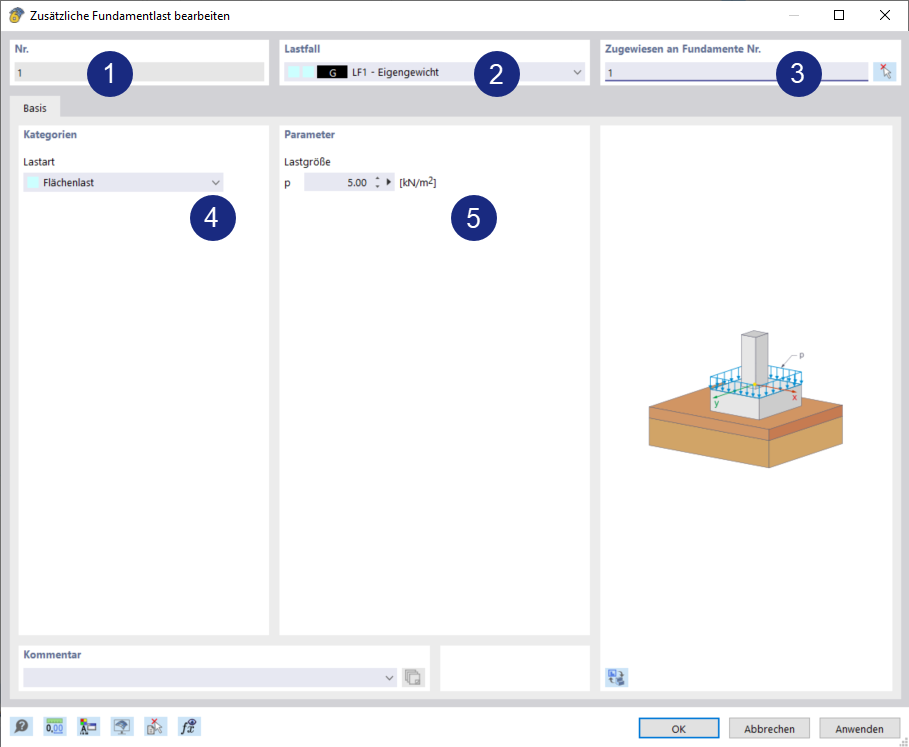This screenshot has height=747, width=909.
Task: Click the Anwenden button
Action: point(859,728)
